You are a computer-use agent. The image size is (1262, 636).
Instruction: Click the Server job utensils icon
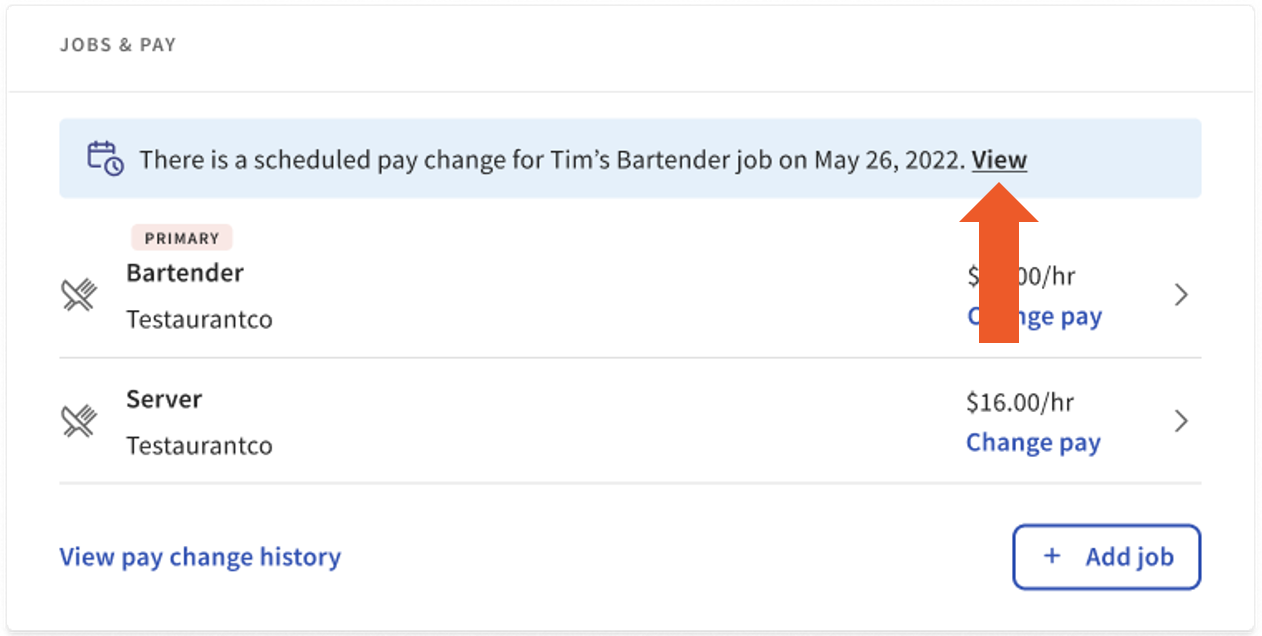pos(79,420)
